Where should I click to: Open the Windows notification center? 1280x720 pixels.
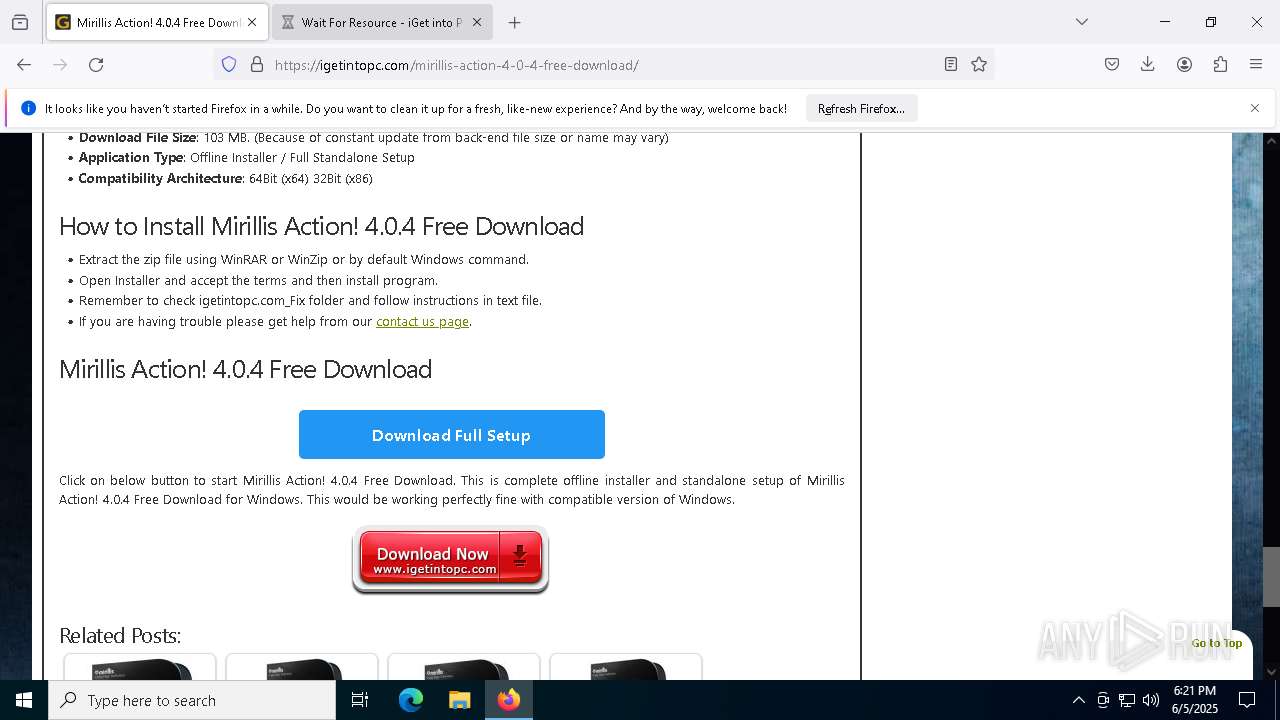tap(1247, 700)
